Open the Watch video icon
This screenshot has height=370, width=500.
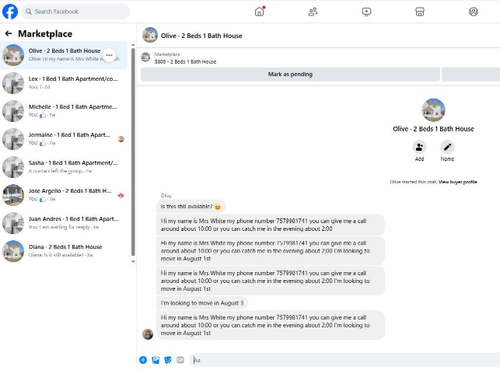point(366,12)
